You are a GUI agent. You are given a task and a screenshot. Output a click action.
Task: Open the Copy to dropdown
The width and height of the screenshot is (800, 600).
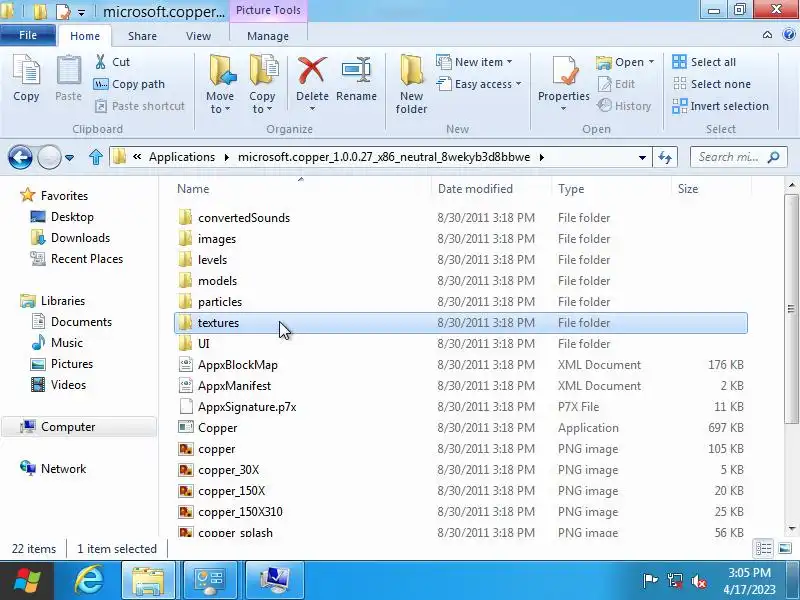pos(262,85)
